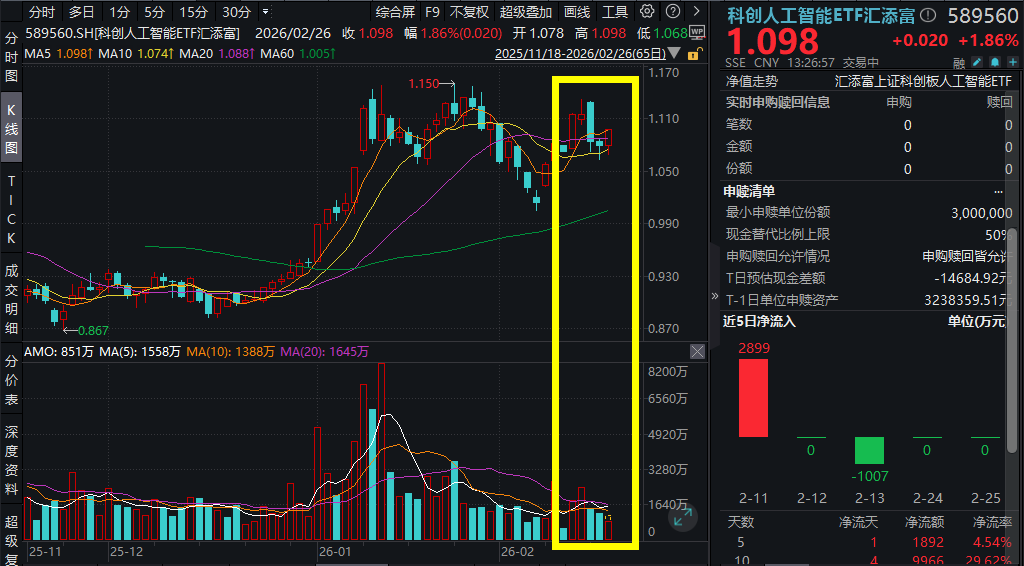The width and height of the screenshot is (1024, 566).
Task: Toggle the 超级叠加 overlay option
Action: click(x=525, y=12)
